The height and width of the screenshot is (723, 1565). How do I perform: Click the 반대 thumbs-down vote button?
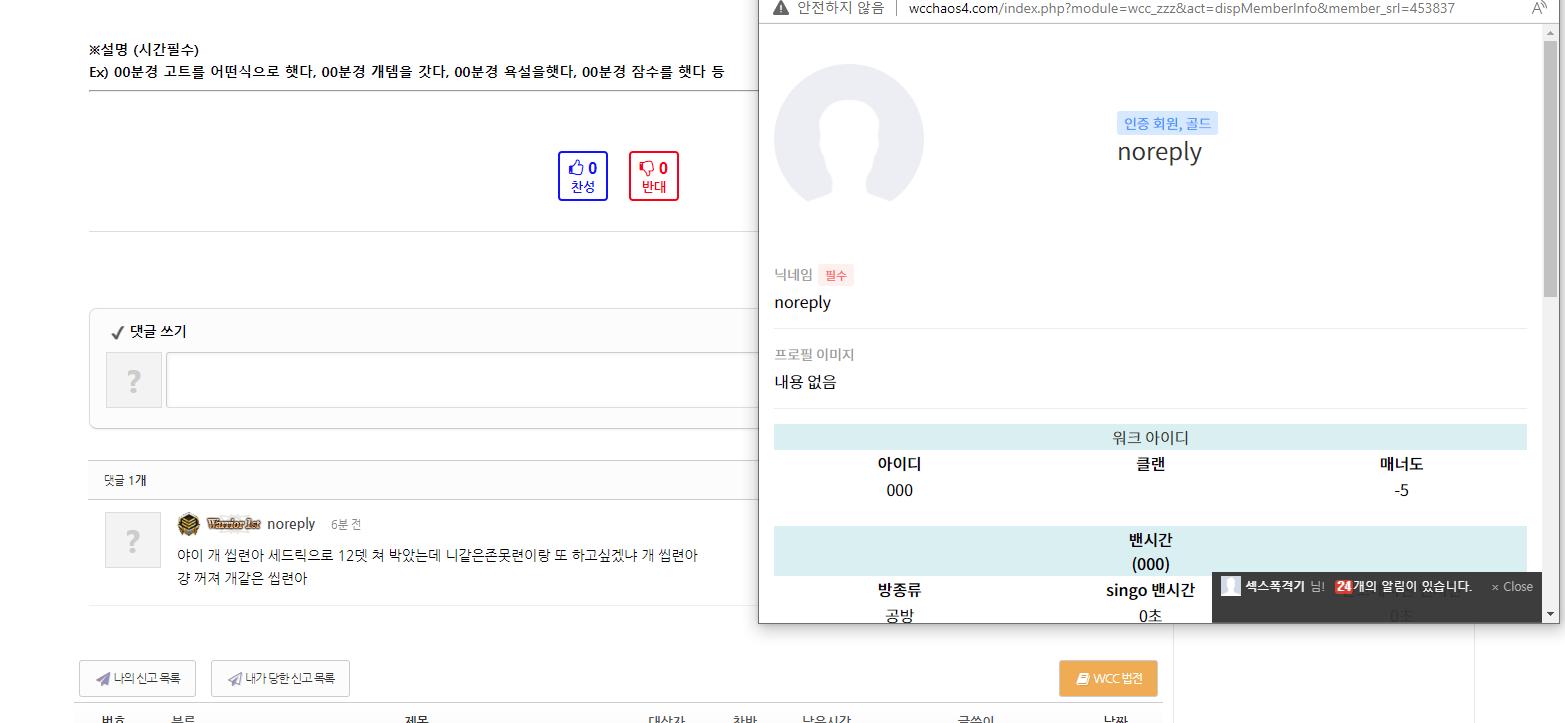tap(654, 176)
